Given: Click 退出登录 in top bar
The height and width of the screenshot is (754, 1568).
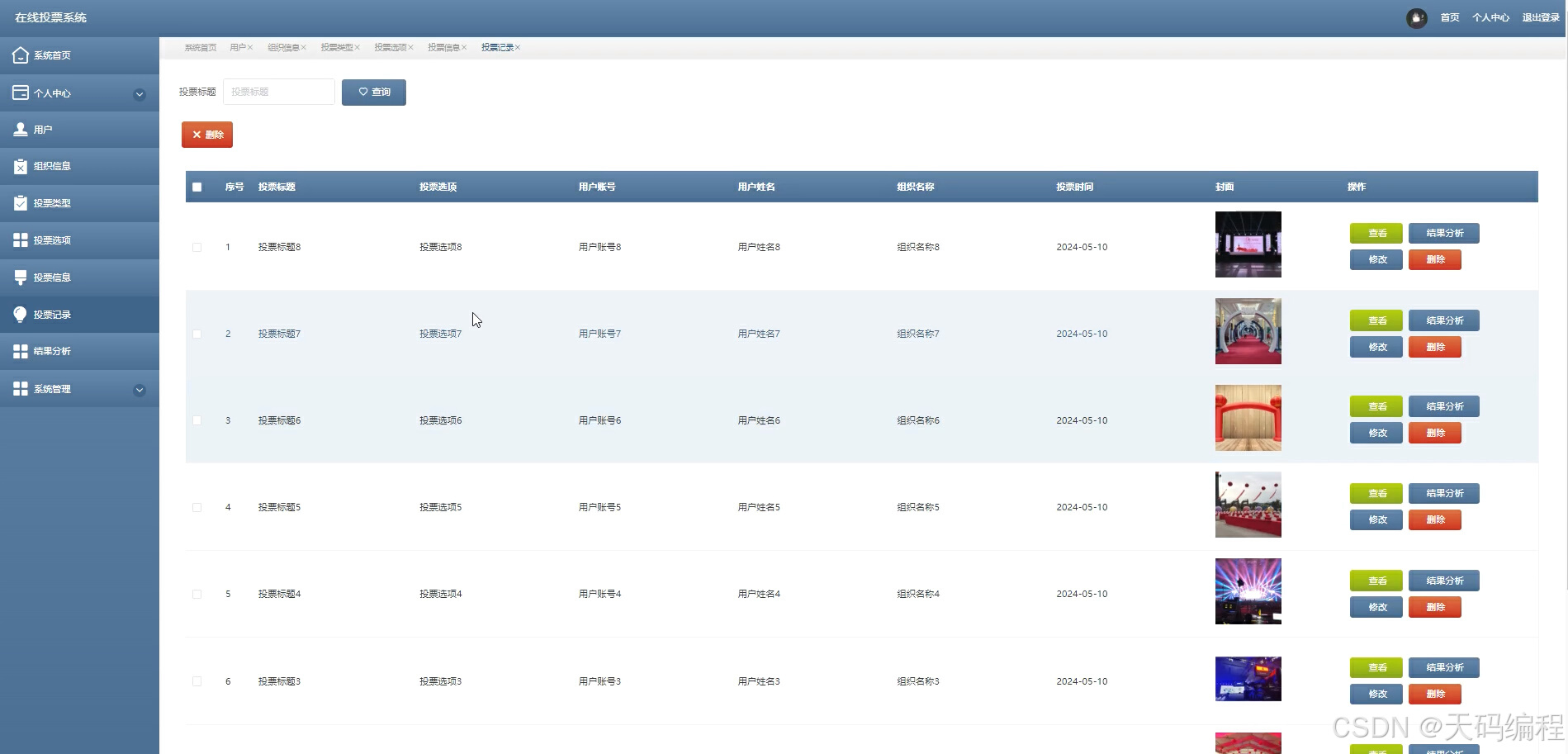Looking at the screenshot, I should pos(1541,17).
